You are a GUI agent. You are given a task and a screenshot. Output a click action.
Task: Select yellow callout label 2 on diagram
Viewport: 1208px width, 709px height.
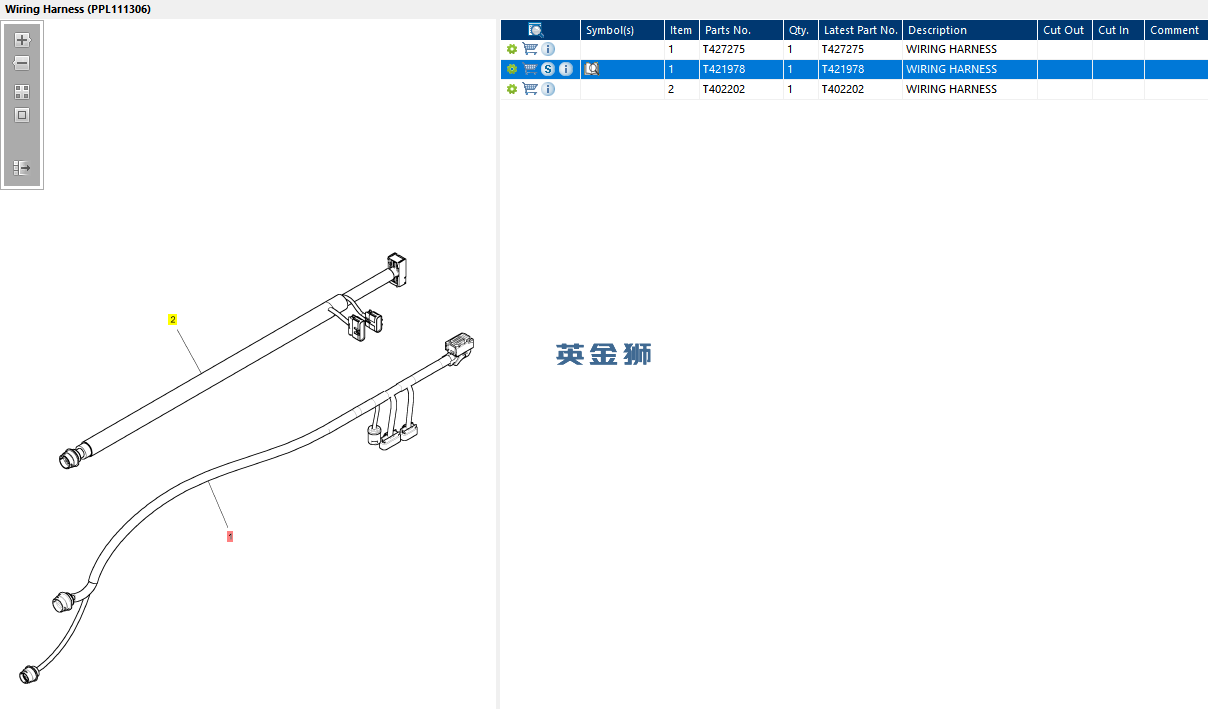point(172,320)
